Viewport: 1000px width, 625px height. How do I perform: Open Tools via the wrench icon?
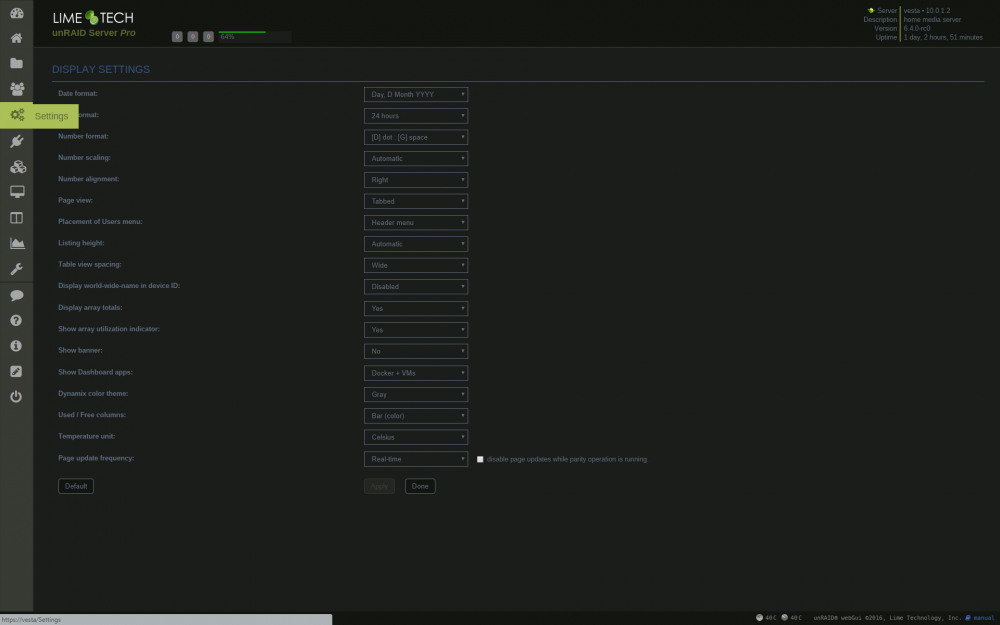point(17,268)
